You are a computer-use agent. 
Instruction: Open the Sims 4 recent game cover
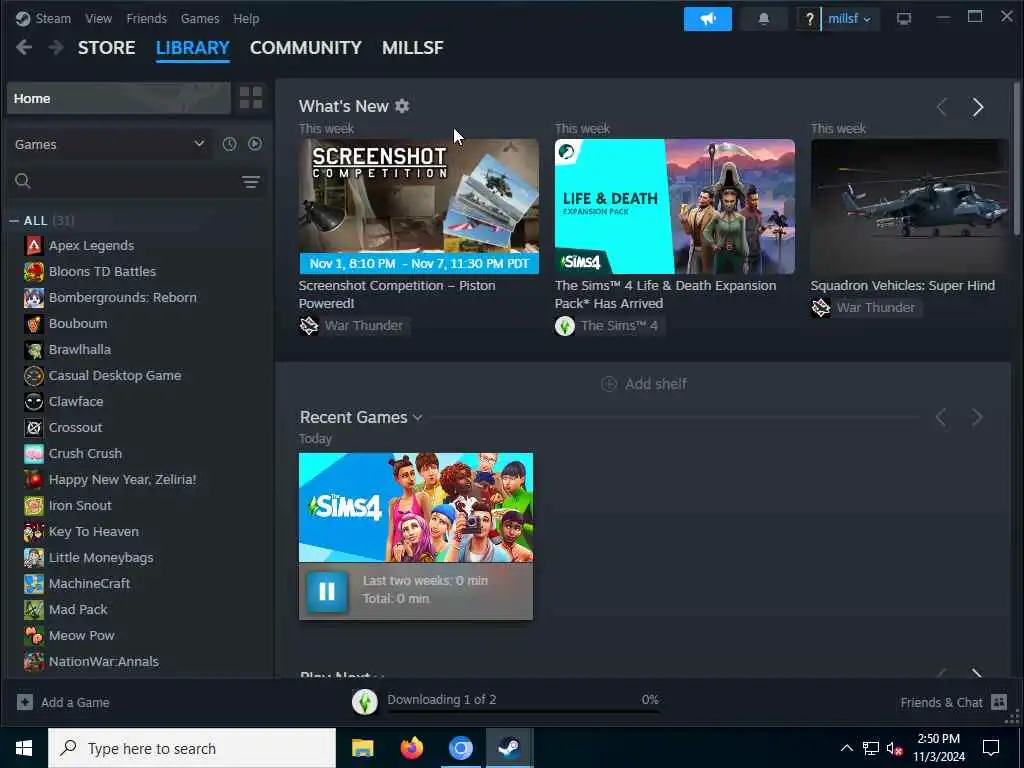click(416, 507)
